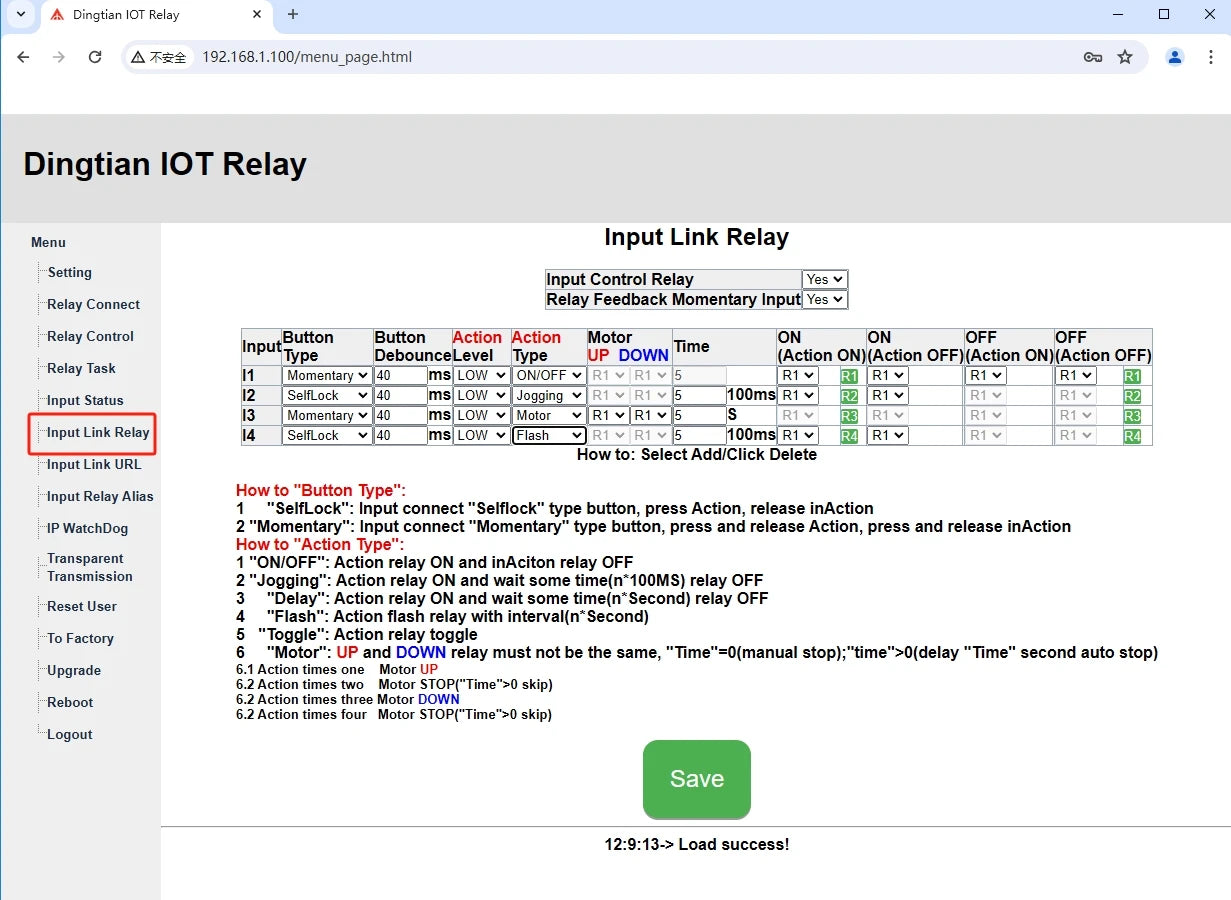This screenshot has width=1231, height=900.
Task: Click the I2 Time input field
Action: coord(699,396)
